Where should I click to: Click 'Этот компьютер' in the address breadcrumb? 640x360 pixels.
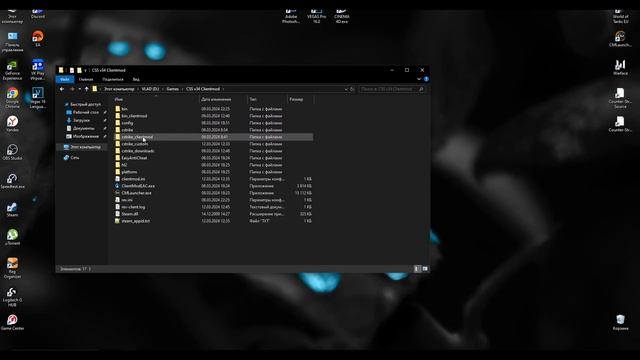119,89
